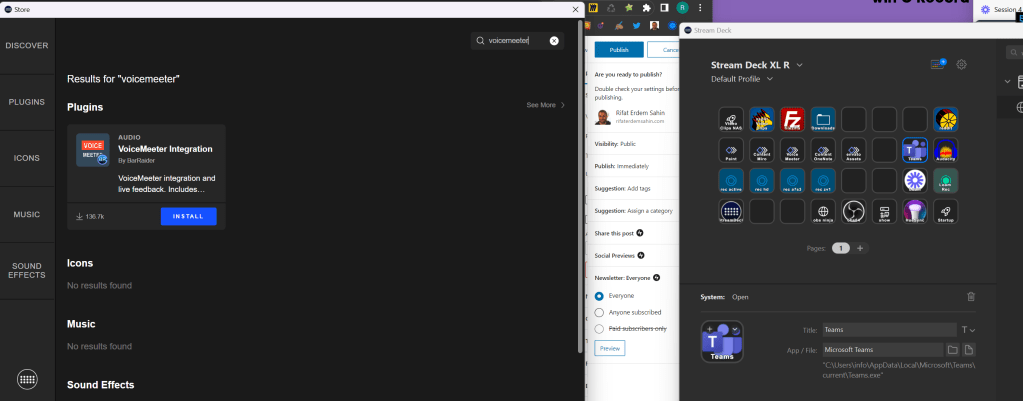Open the Stream Deck button at Store bottom-left

point(27,379)
